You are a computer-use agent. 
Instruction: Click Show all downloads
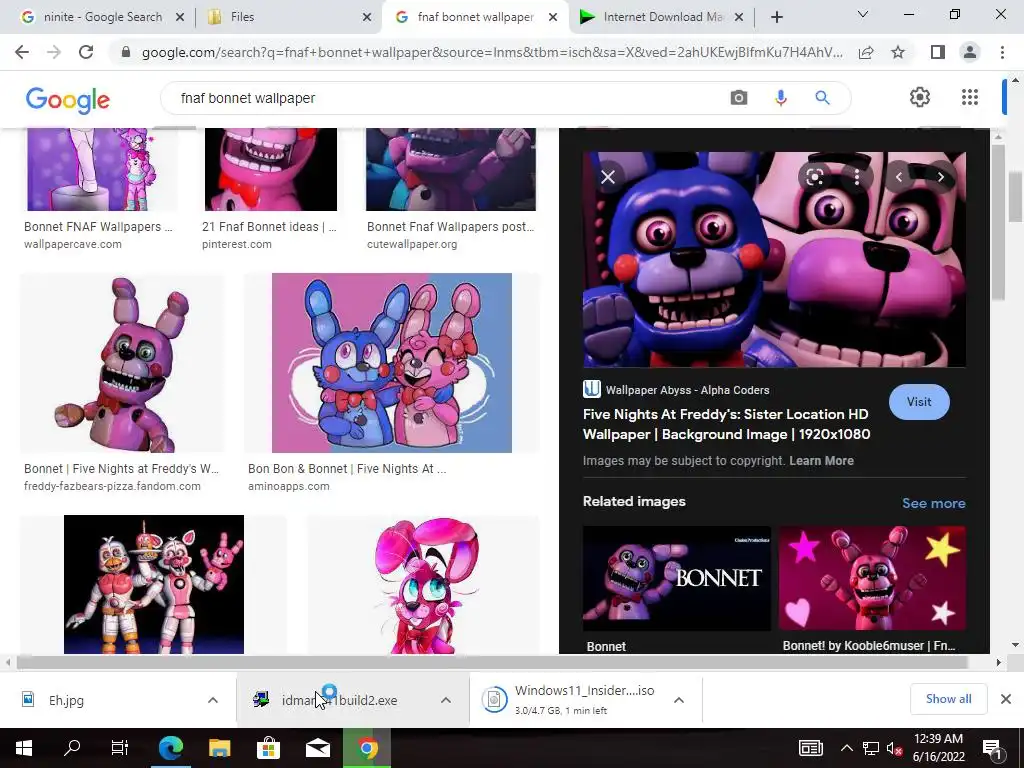(948, 699)
